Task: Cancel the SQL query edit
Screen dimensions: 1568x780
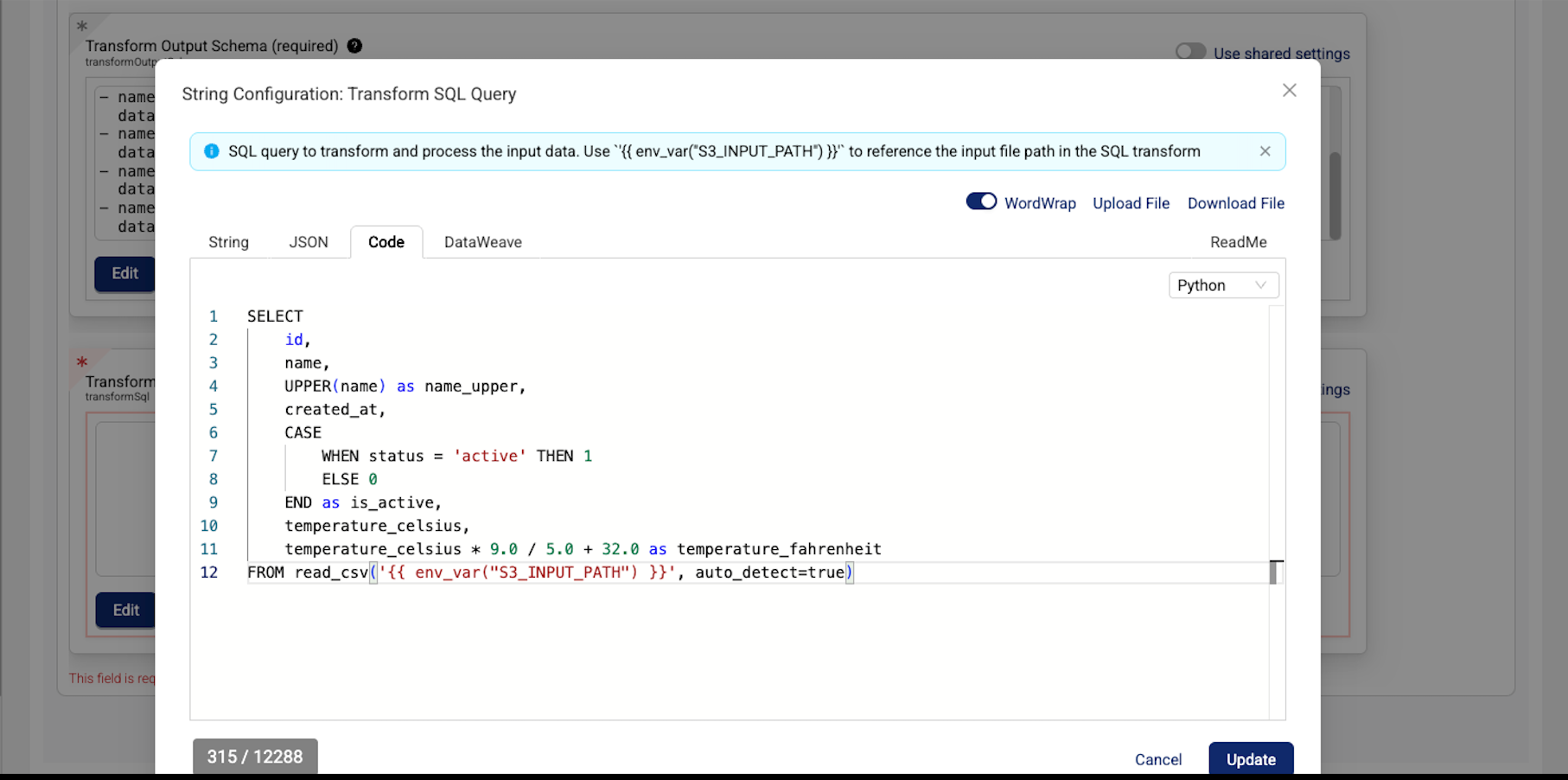Action: (1157, 759)
